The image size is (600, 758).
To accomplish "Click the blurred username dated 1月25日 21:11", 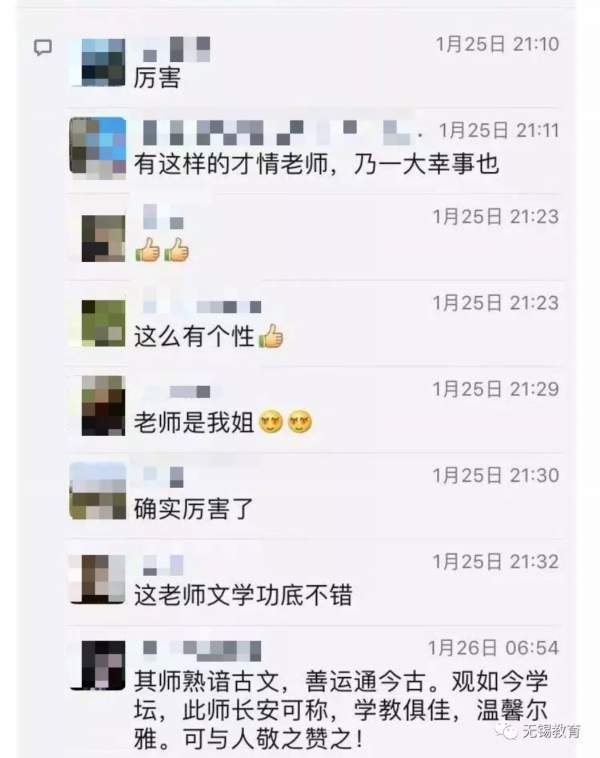I will [x=278, y=132].
